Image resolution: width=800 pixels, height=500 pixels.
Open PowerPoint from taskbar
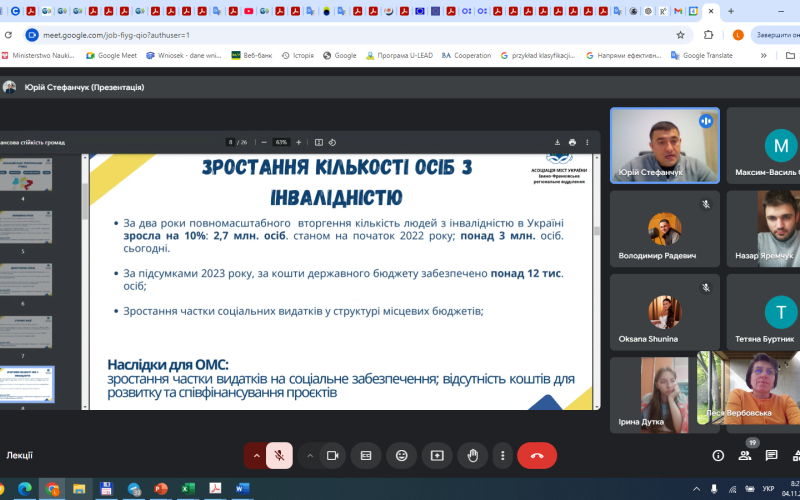pos(161,489)
